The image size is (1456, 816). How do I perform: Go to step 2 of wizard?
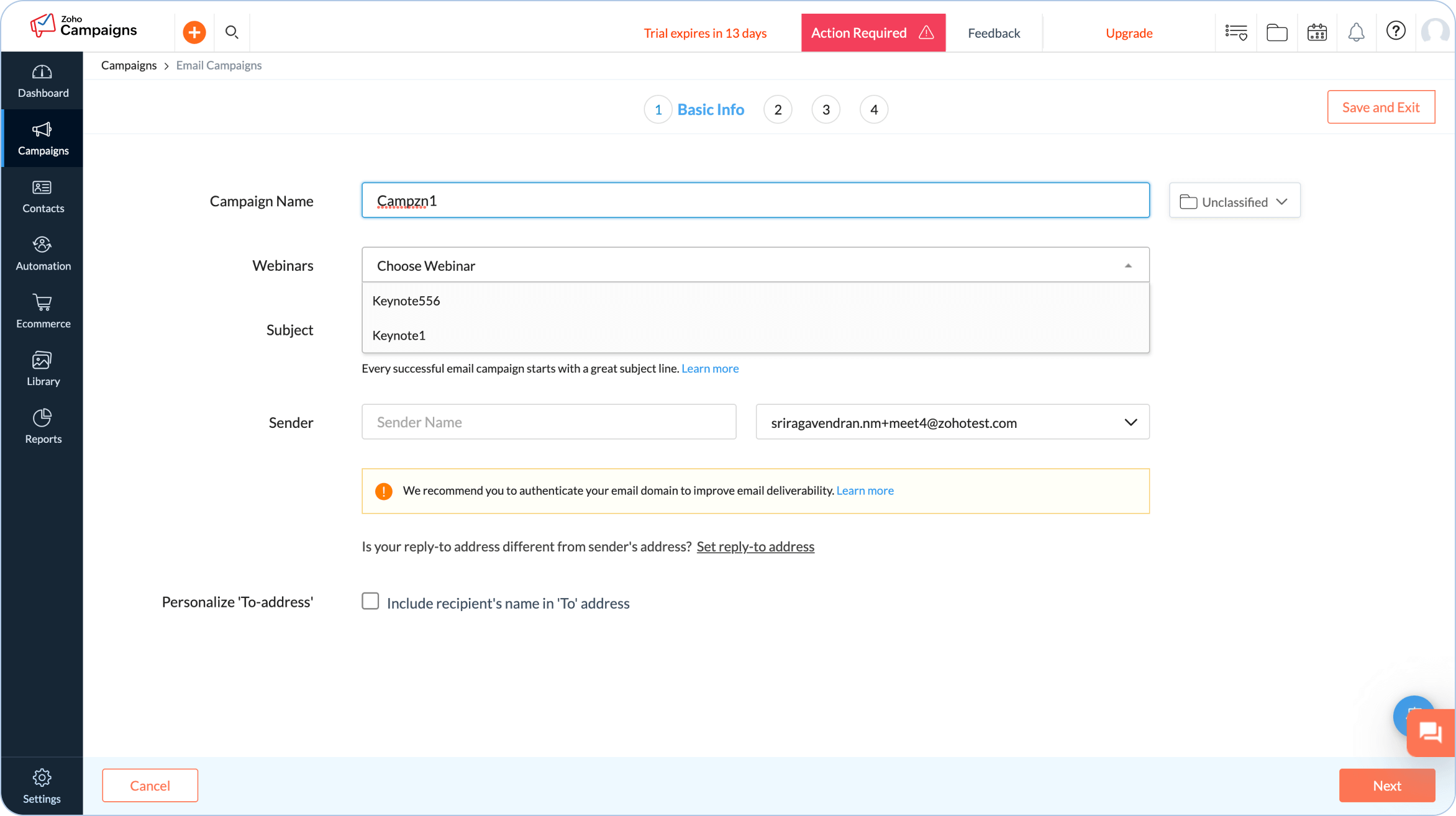pyautogui.click(x=778, y=110)
